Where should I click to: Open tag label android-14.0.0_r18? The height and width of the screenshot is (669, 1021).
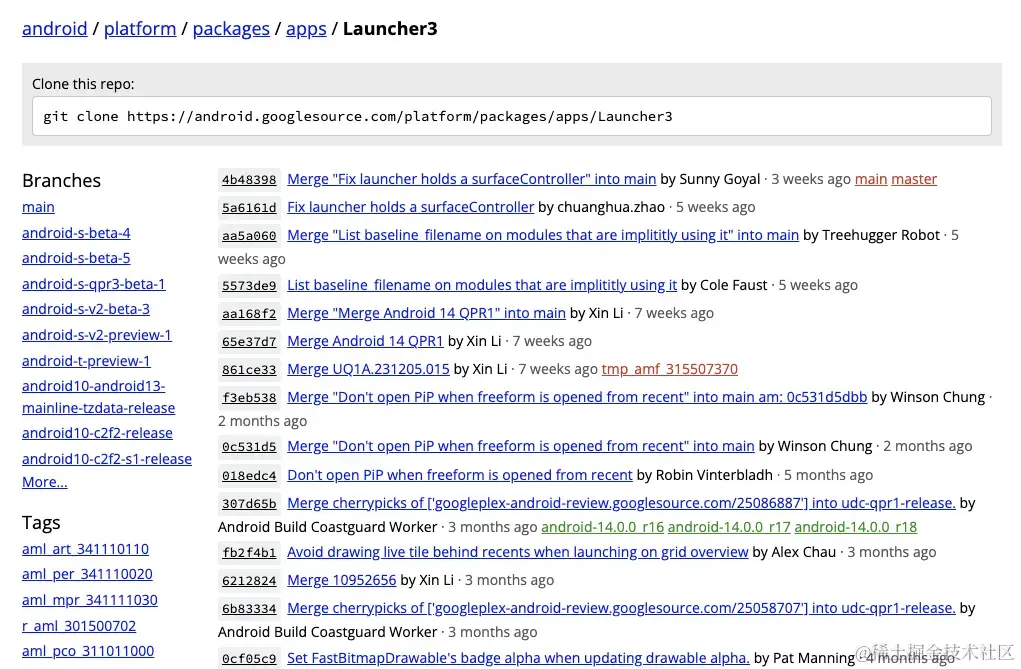[x=856, y=527]
